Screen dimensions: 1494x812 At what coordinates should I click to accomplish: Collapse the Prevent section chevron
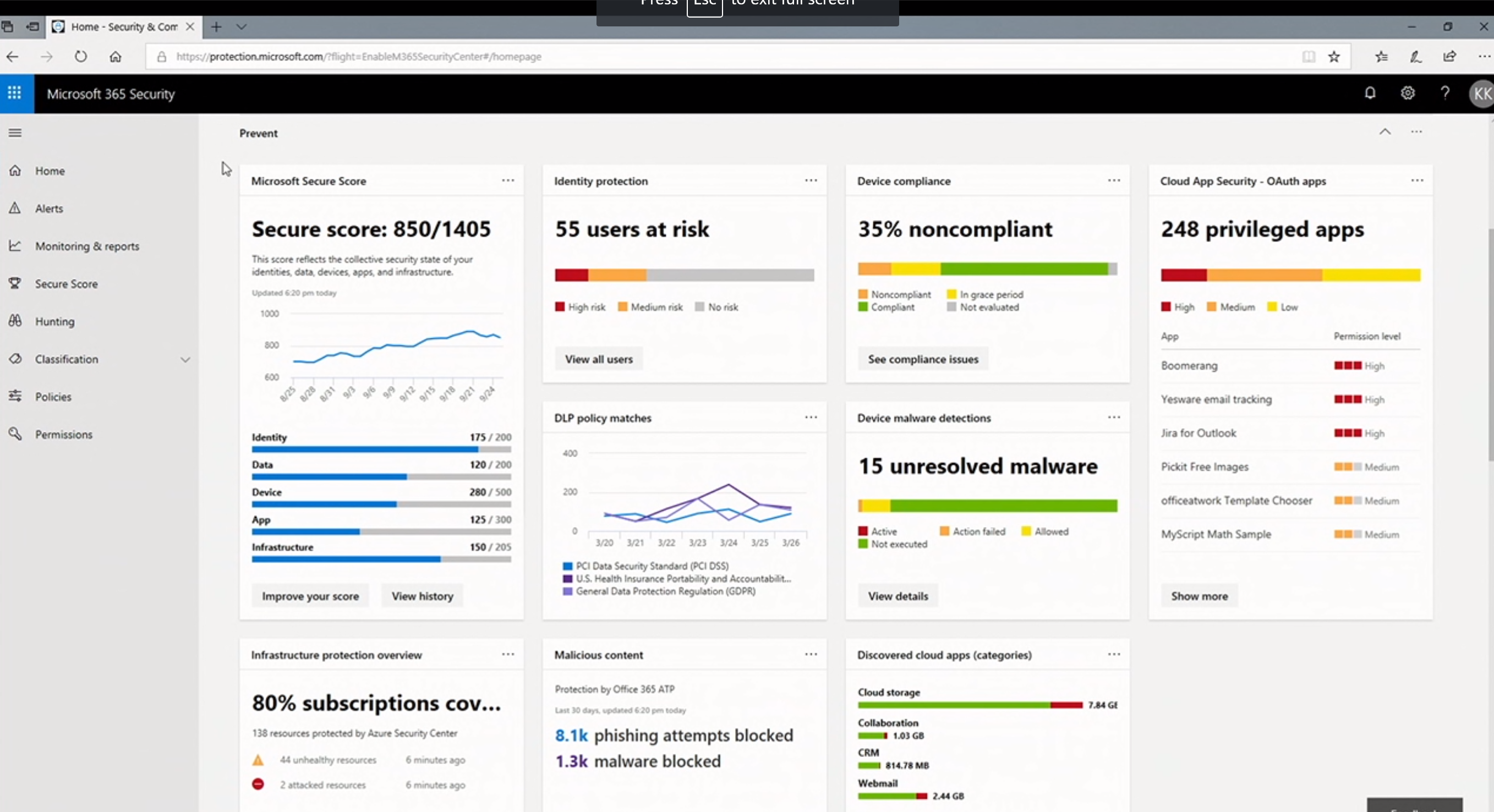[1385, 131]
